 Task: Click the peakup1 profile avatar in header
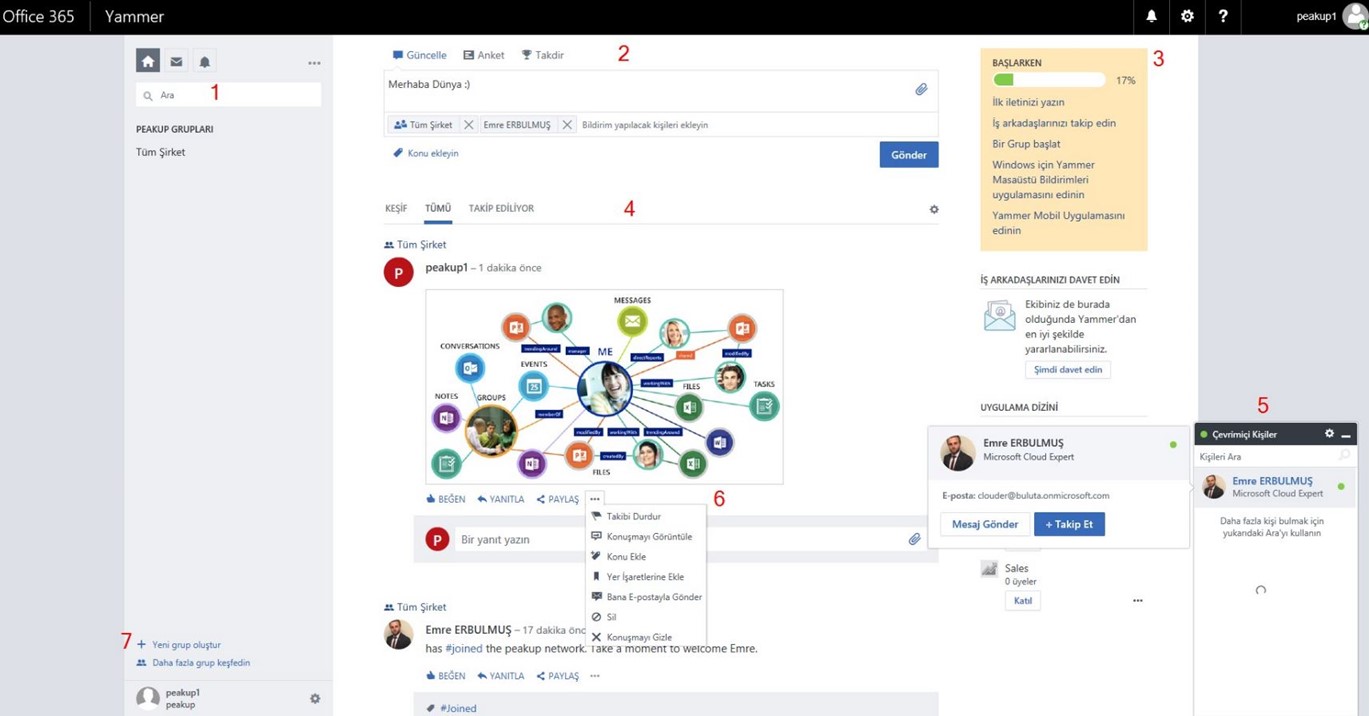1355,17
